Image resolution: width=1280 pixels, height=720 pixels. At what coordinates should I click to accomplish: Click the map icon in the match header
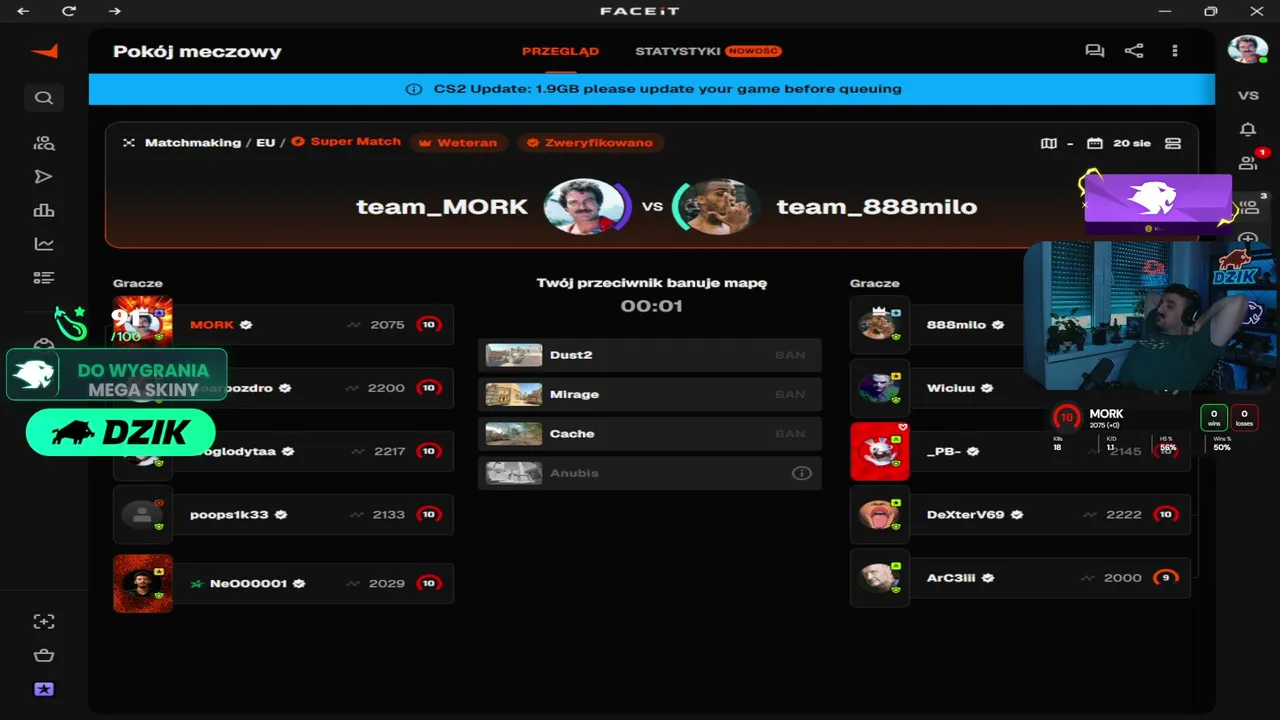point(1049,143)
